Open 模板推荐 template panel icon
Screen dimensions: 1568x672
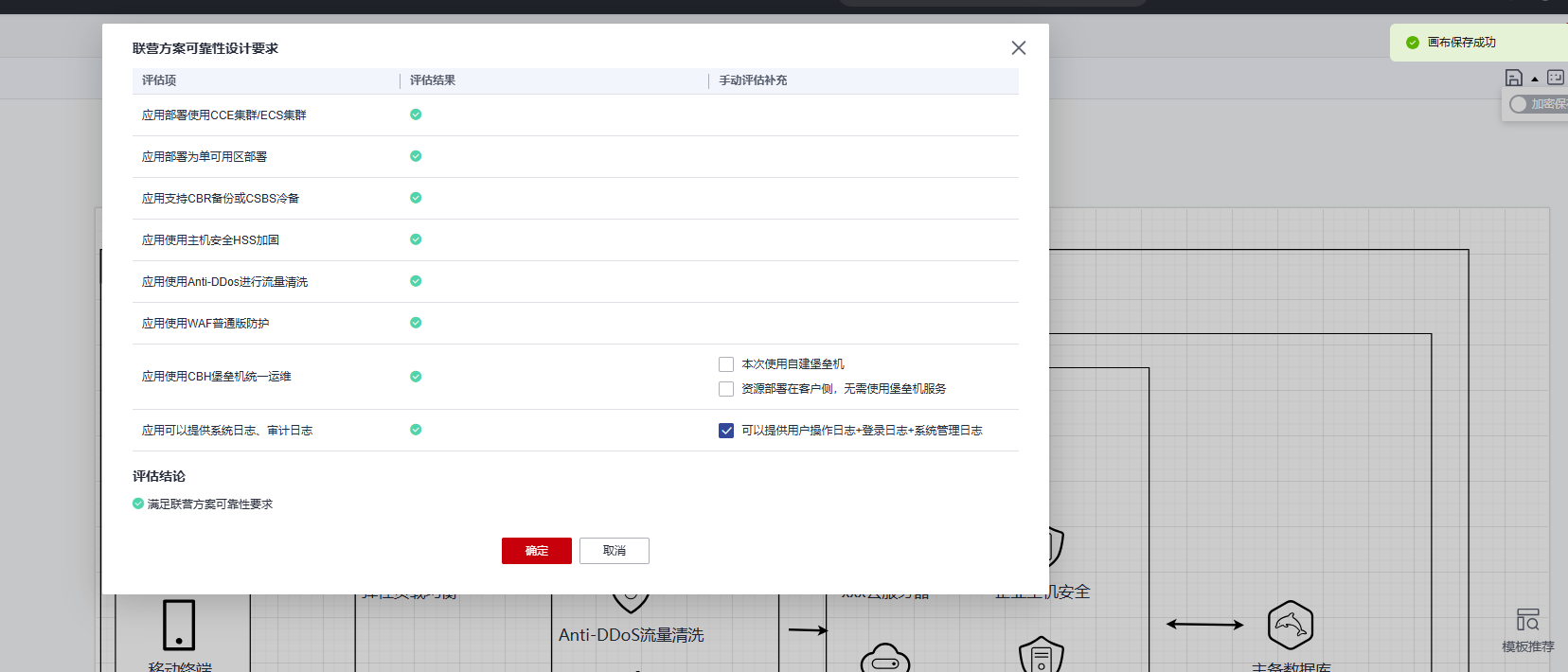tap(1527, 620)
